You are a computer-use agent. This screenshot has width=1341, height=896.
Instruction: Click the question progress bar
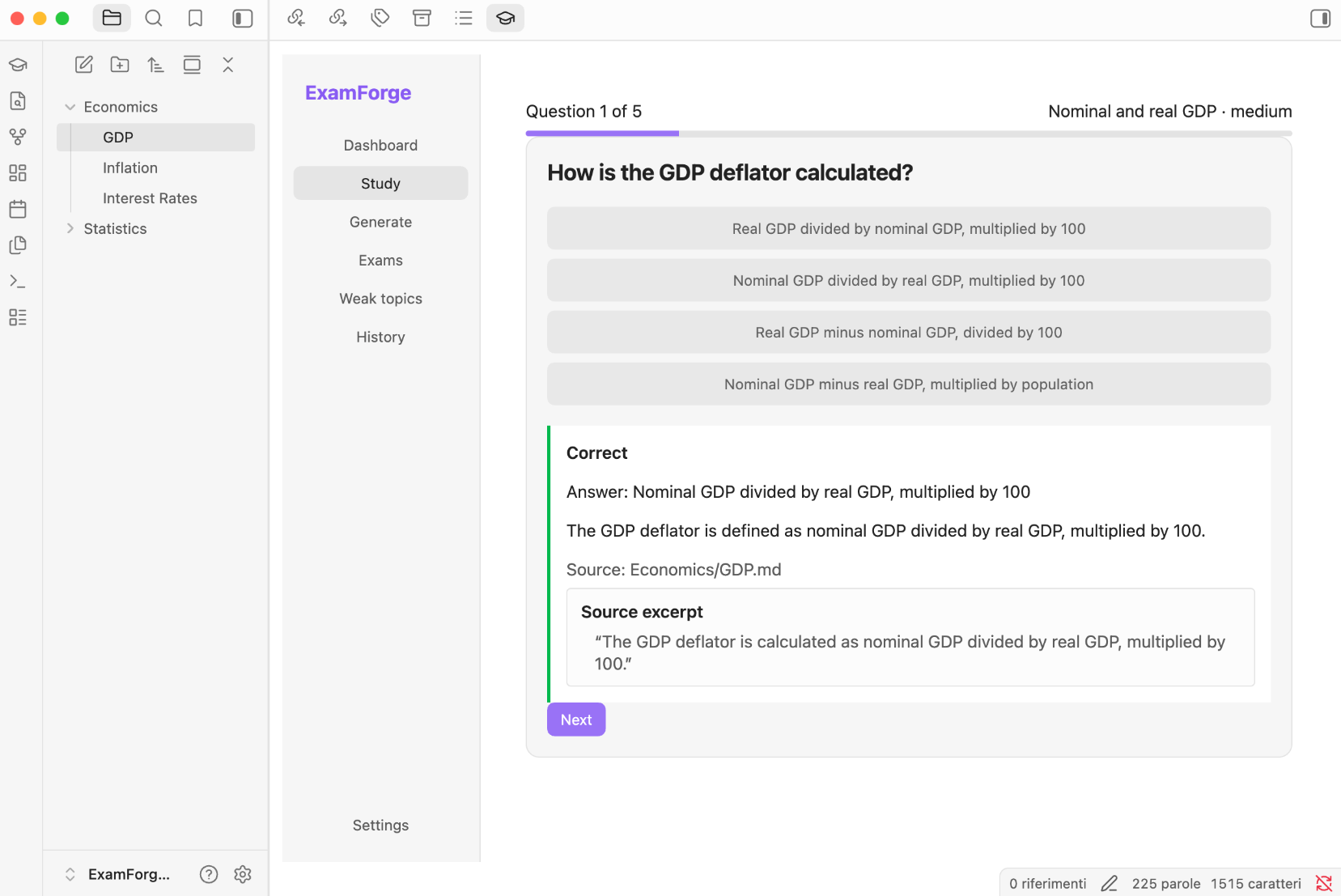[909, 134]
